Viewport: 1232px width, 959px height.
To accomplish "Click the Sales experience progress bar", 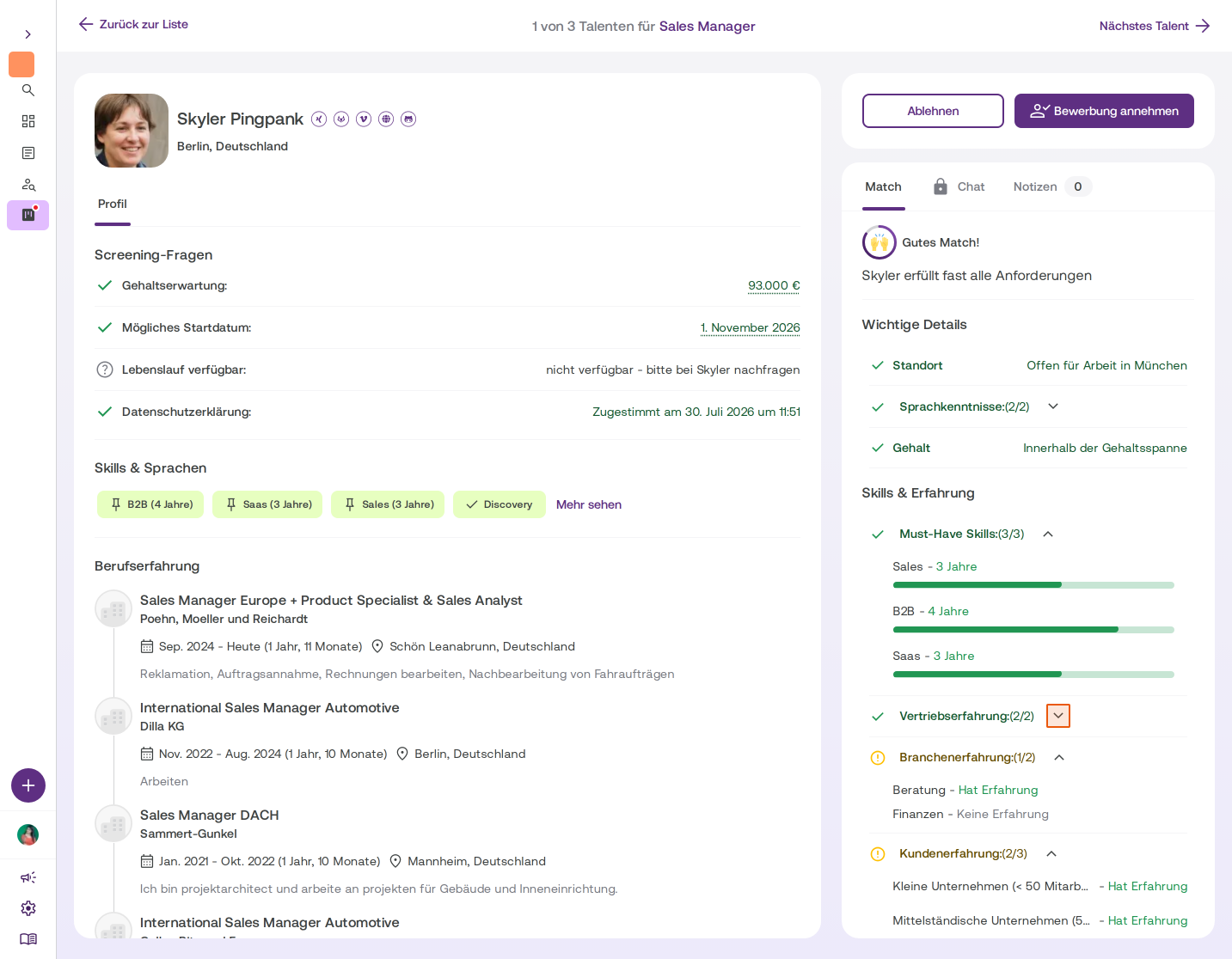I will click(x=1033, y=584).
